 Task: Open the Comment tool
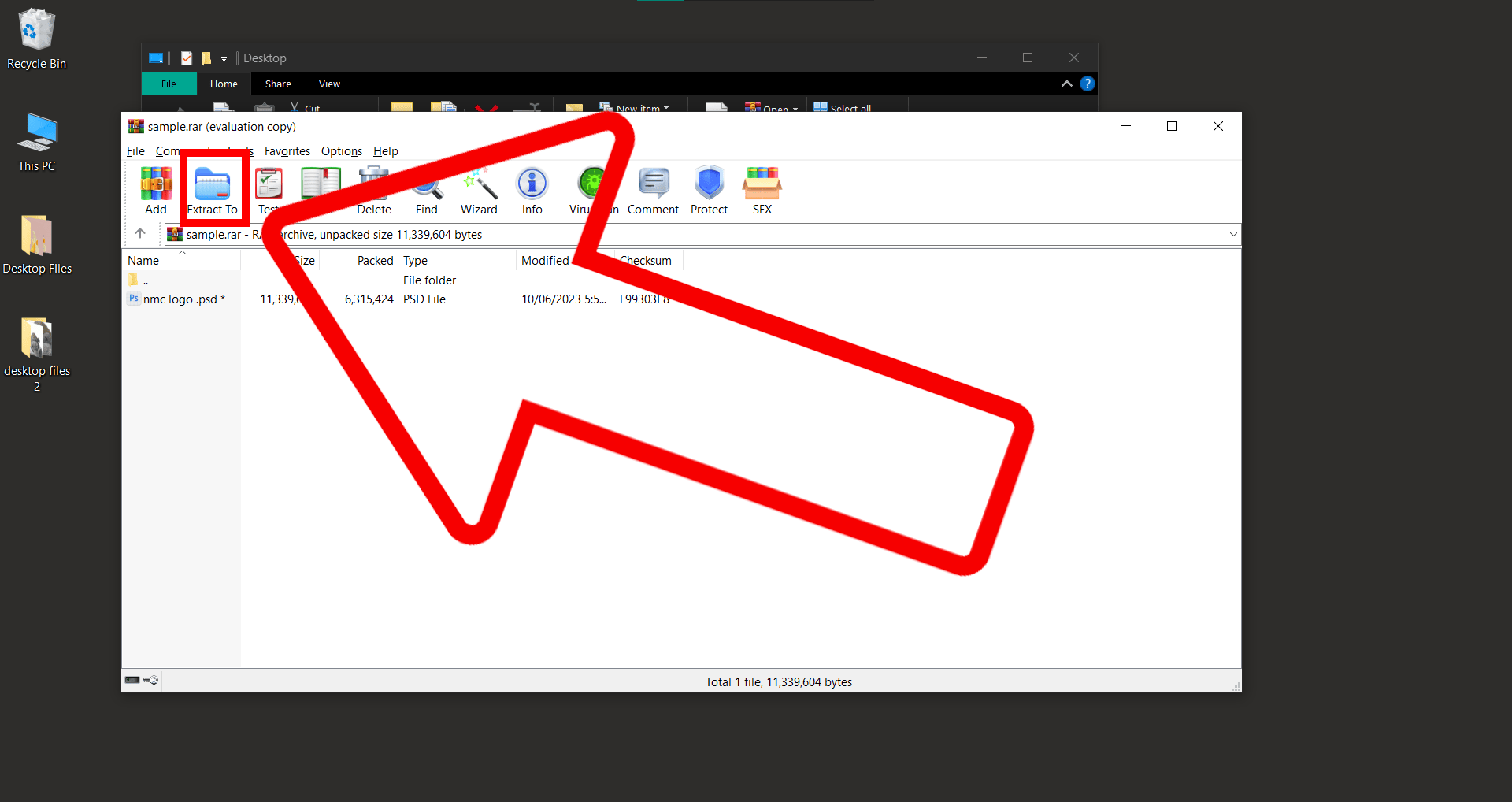pos(653,189)
